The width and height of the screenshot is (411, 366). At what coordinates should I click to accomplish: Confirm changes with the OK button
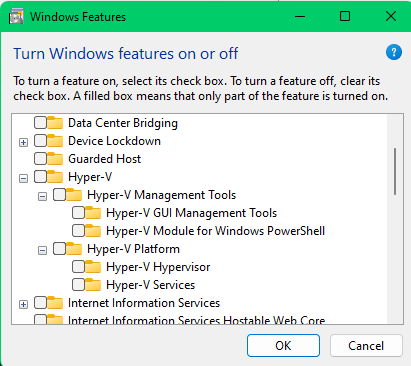coord(283,346)
